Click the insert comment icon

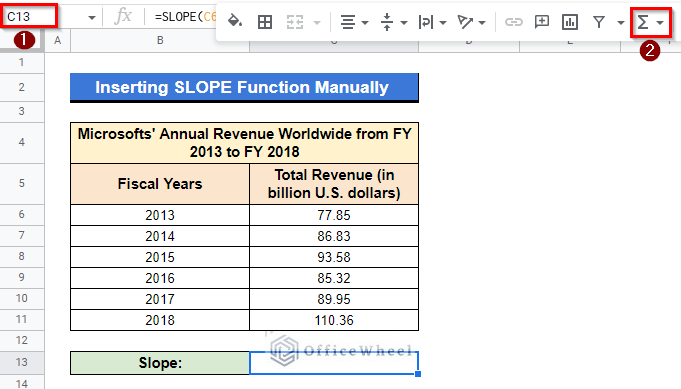tap(542, 22)
